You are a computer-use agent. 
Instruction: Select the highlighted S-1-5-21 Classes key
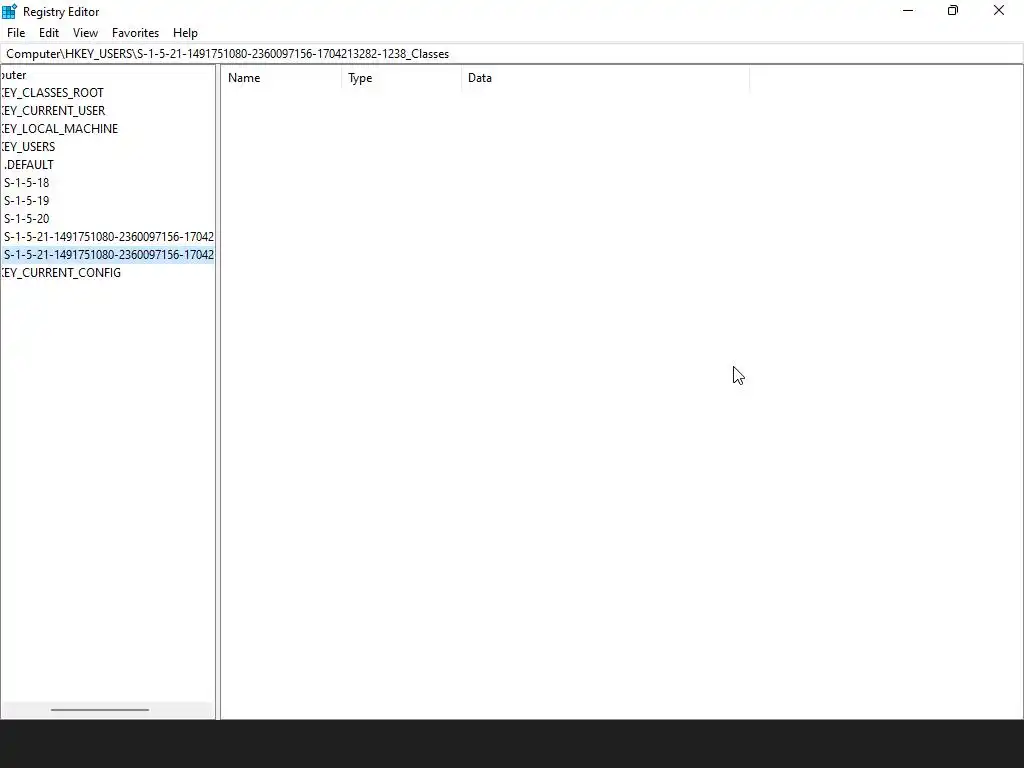click(108, 254)
